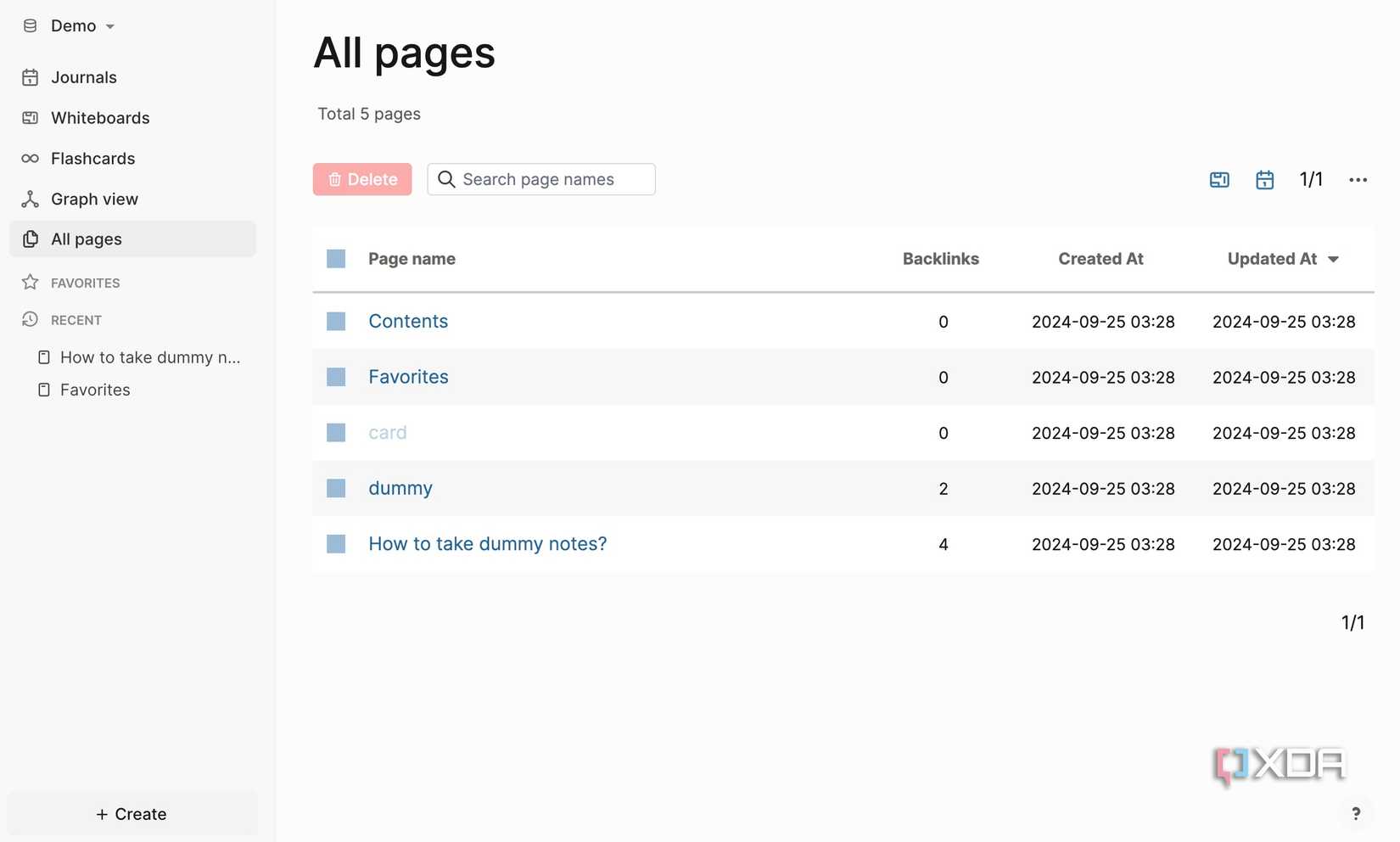Change sorting with the Updated At arrow
This screenshot has height=842, width=1400.
coord(1335,259)
